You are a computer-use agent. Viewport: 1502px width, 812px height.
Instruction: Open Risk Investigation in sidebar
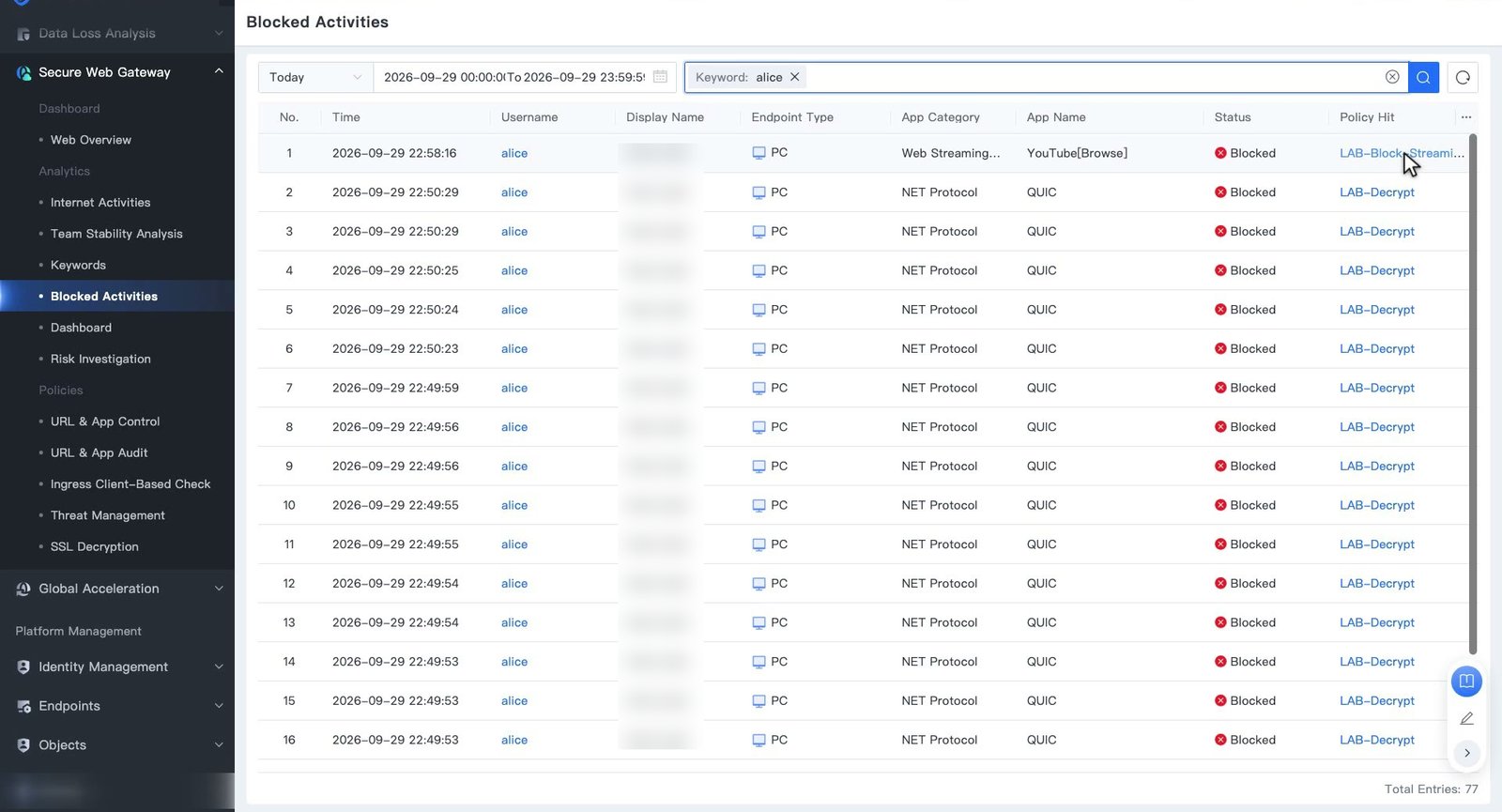coord(100,360)
